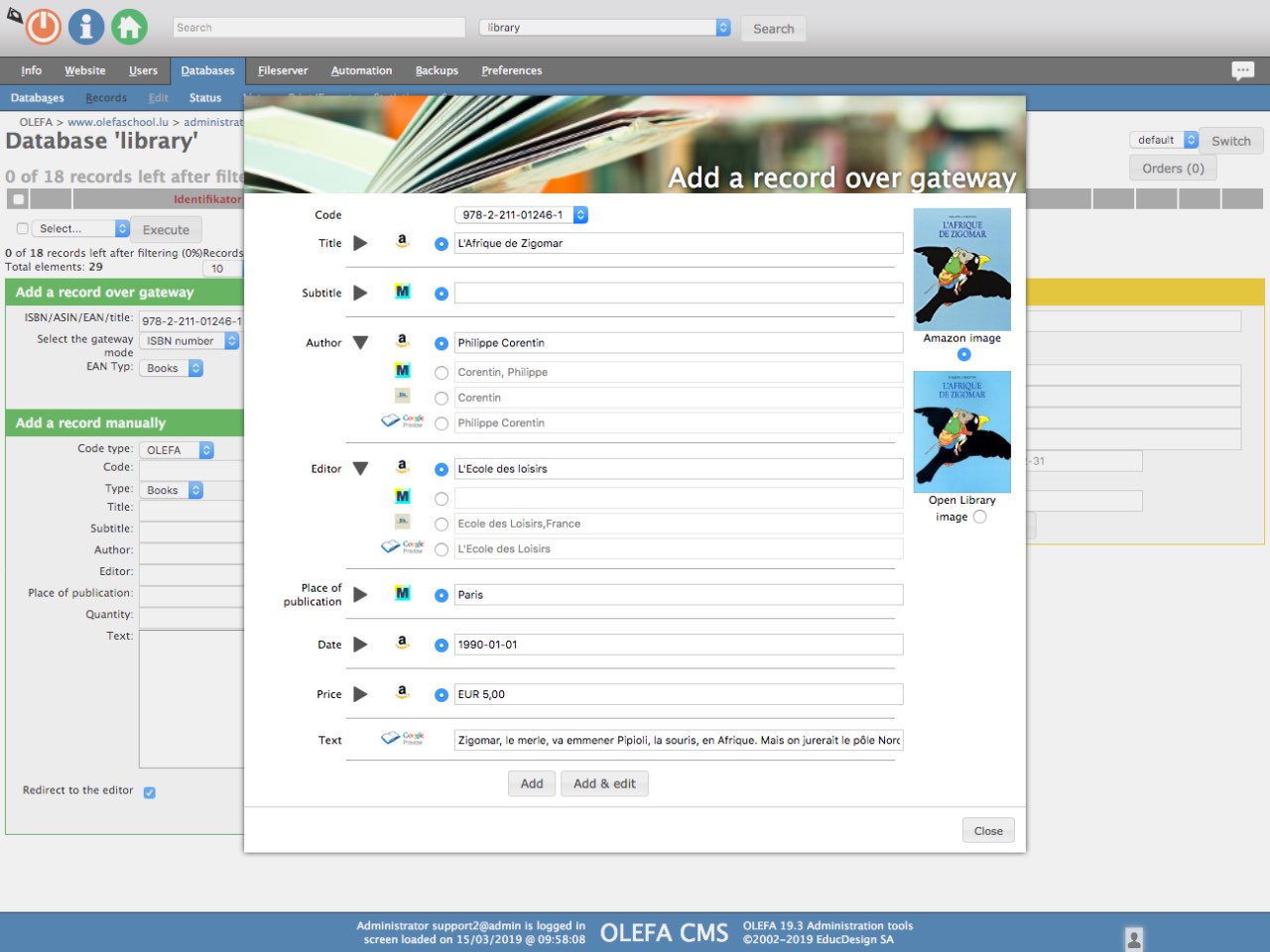
Task: Open the 'library' search scope dropdown
Action: point(605,28)
